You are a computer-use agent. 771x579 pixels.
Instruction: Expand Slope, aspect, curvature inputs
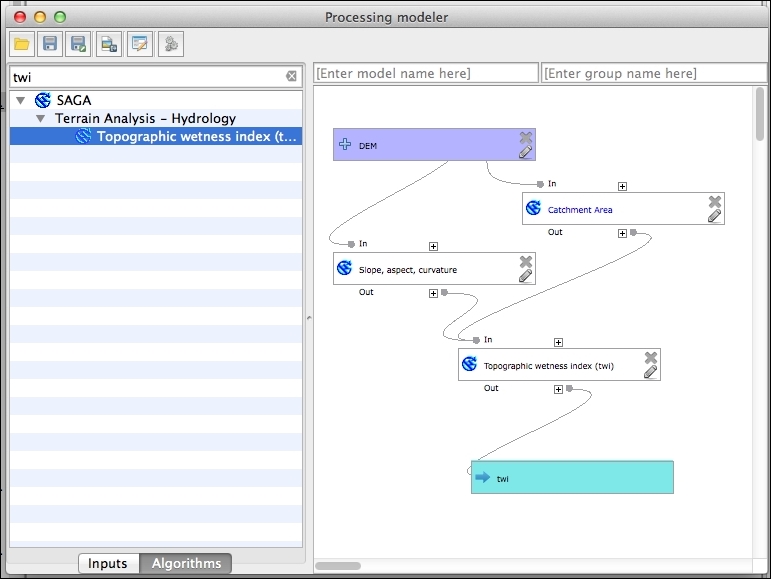[433, 246]
